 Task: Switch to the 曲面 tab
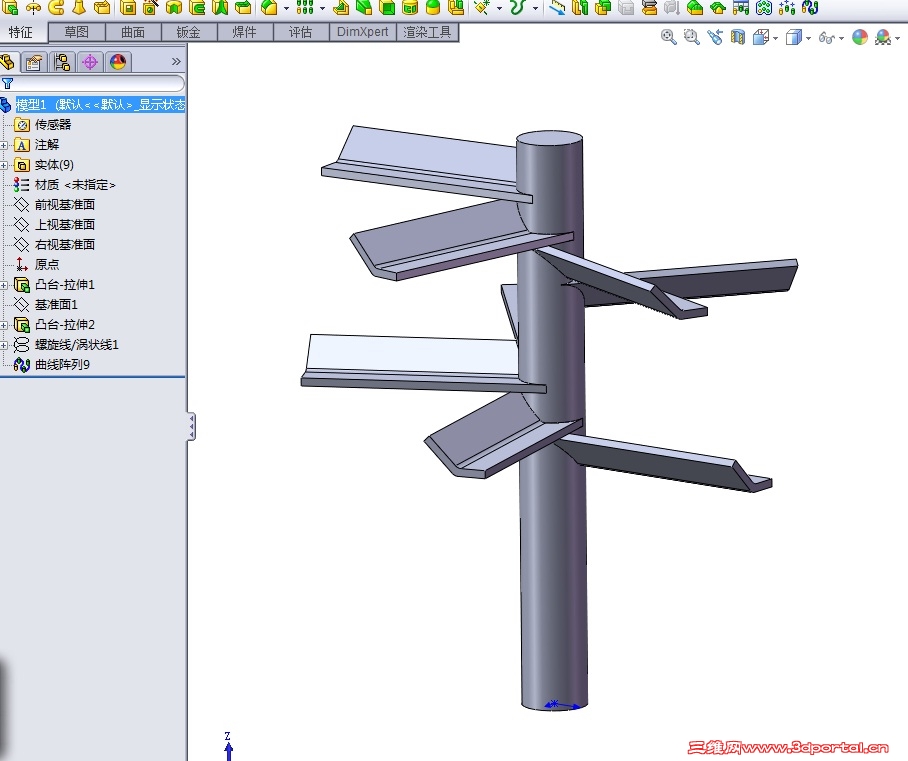pos(133,32)
